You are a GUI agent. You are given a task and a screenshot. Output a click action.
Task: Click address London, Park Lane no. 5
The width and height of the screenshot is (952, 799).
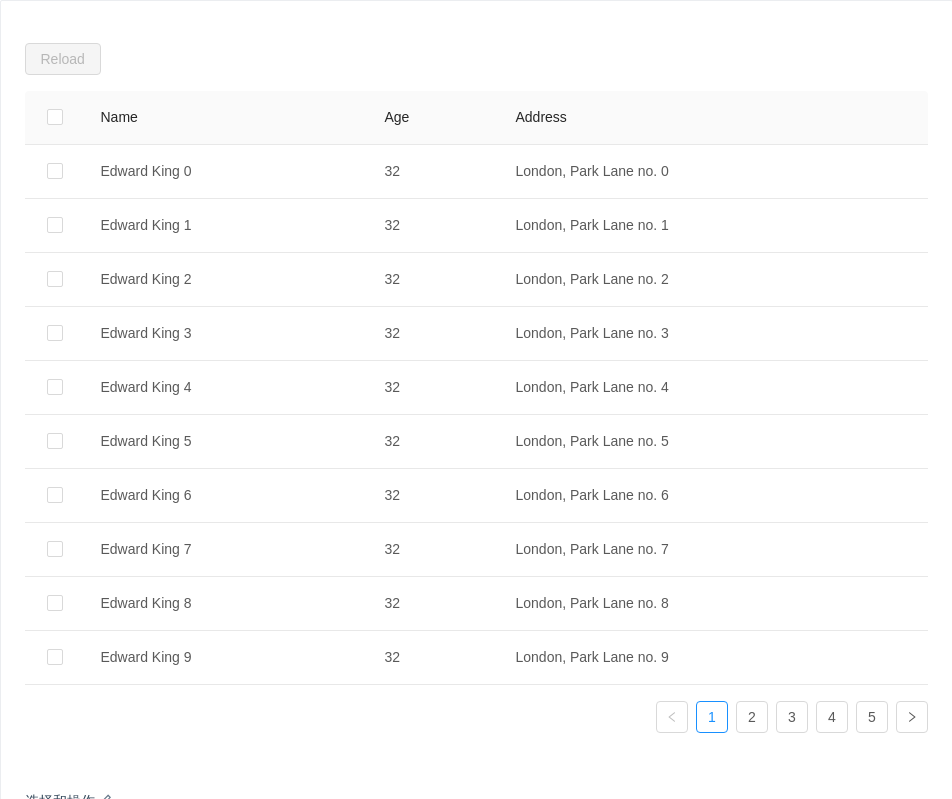pos(592,441)
